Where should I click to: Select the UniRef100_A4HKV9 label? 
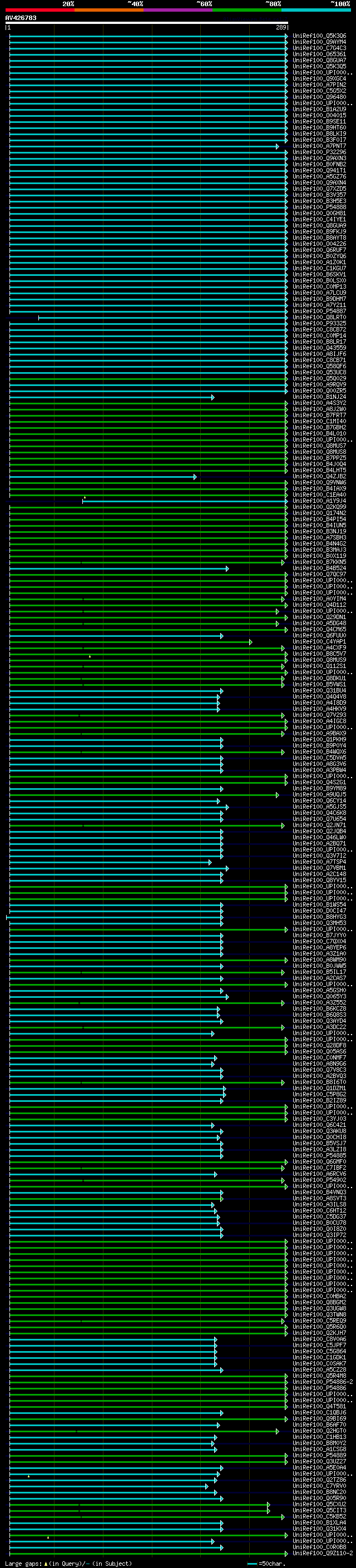pos(319,709)
